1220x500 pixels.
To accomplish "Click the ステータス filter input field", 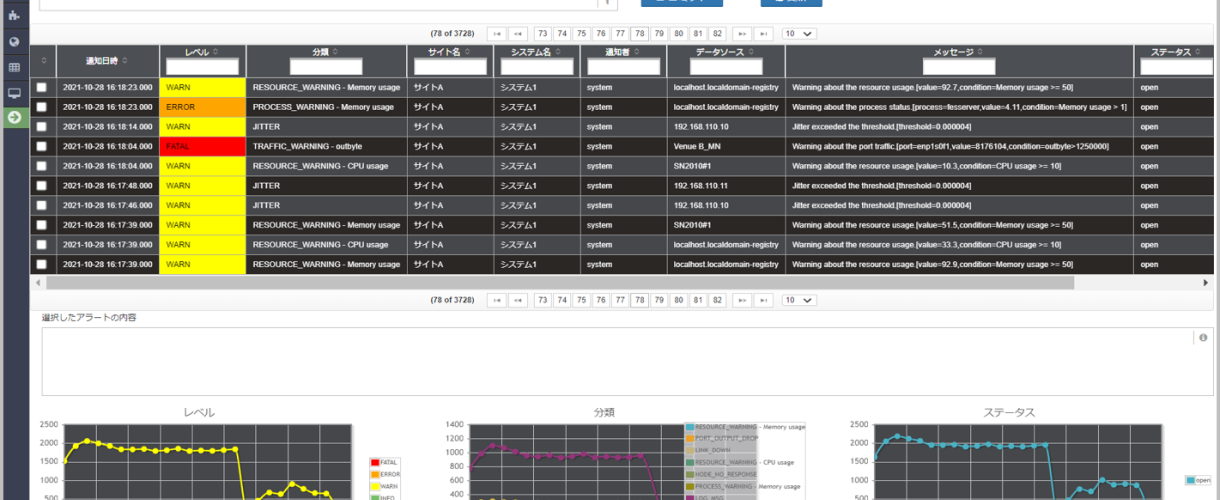I will [x=1177, y=67].
